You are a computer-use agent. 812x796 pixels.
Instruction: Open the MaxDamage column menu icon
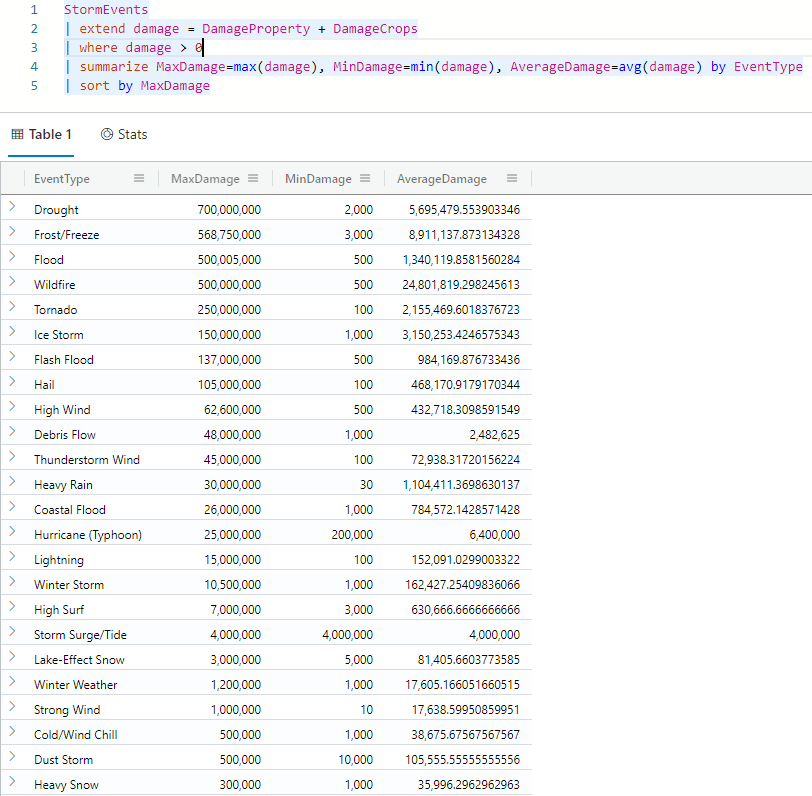point(253,178)
